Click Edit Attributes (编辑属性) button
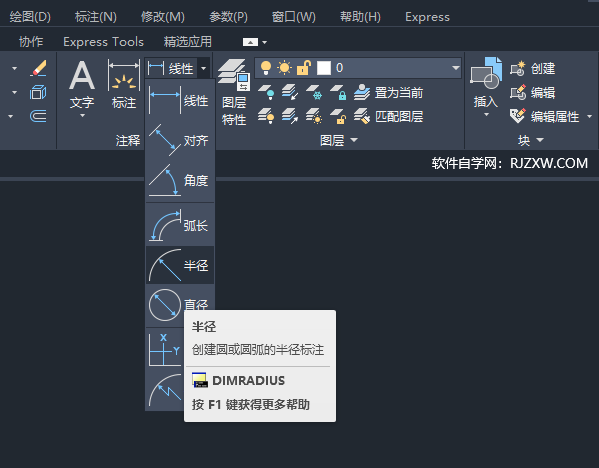The height and width of the screenshot is (468, 599). point(545,116)
